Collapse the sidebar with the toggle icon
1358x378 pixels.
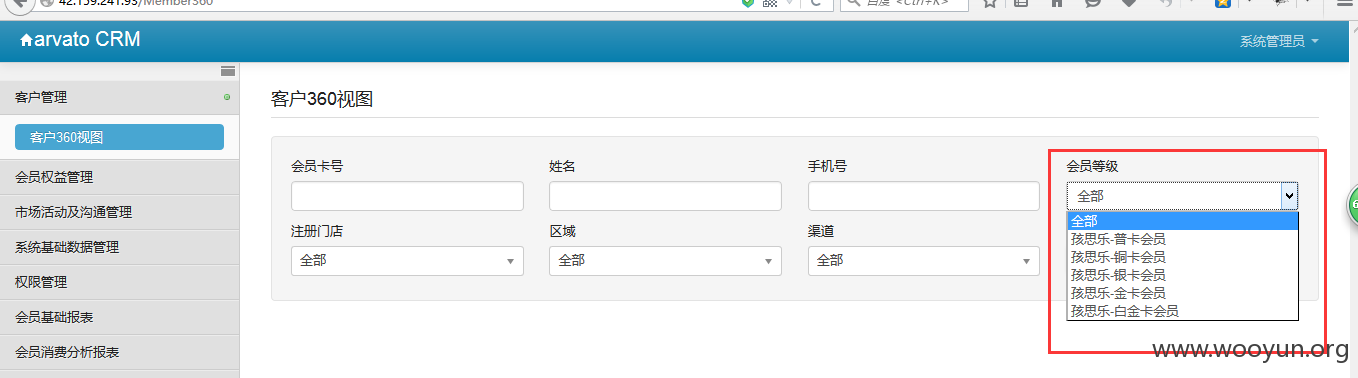228,71
